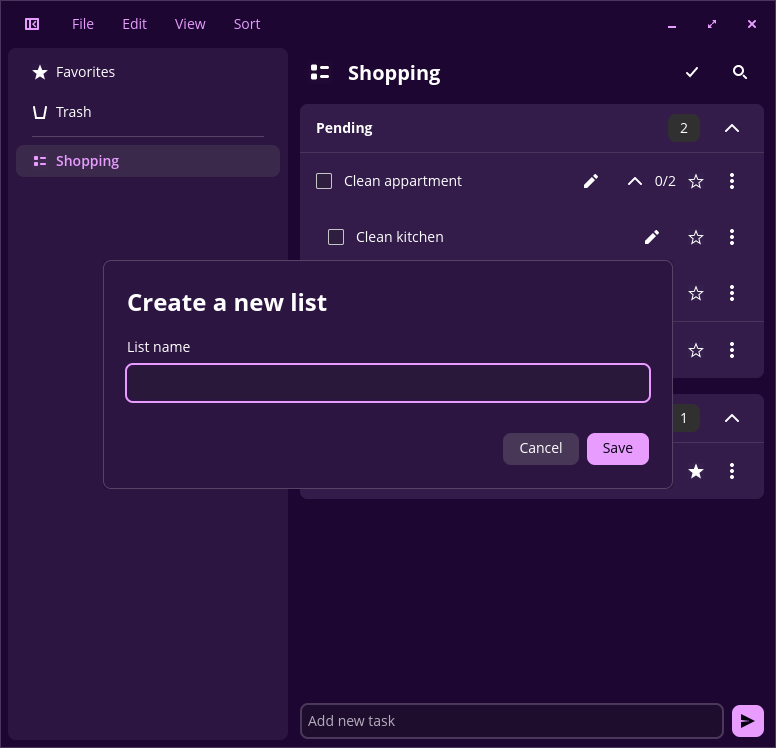The height and width of the screenshot is (748, 776).
Task: Star the last Pending task row
Action: pos(696,350)
